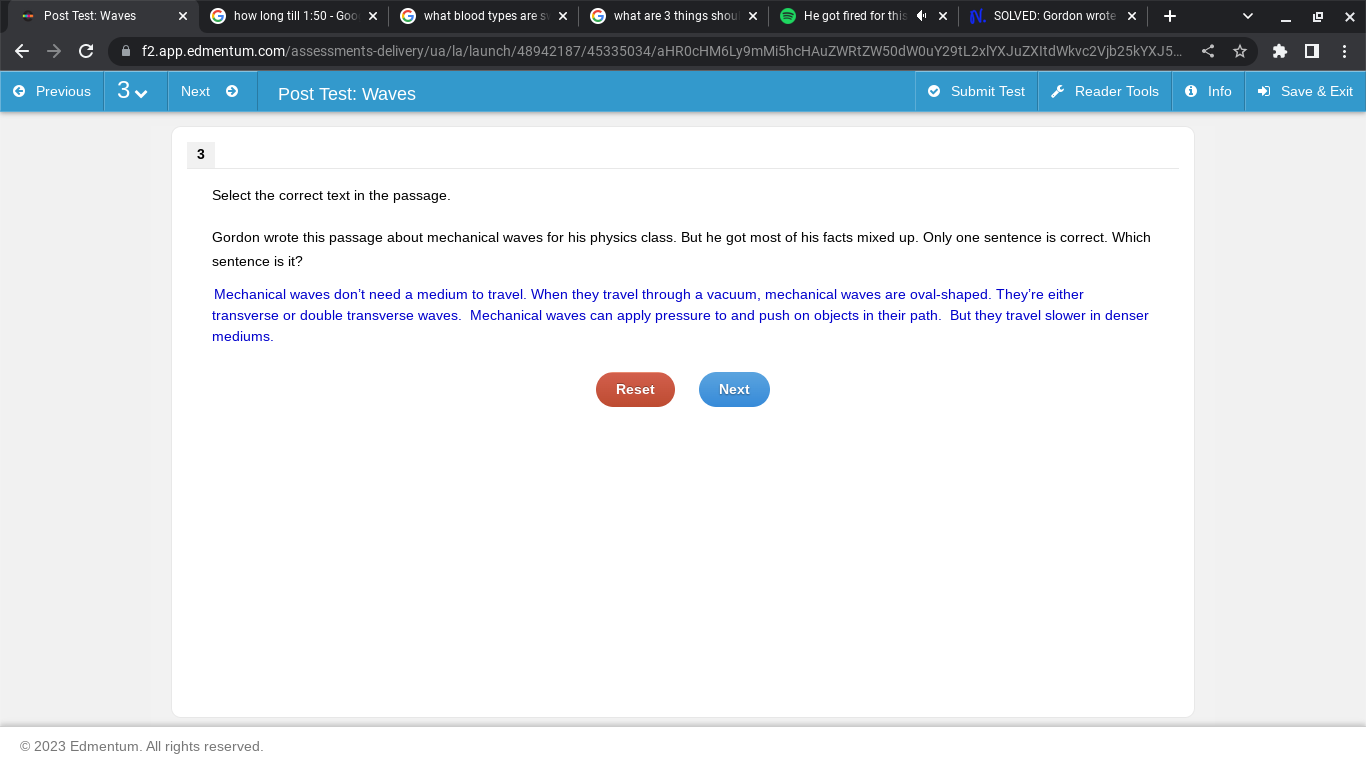1366x768 pixels.
Task: Open the Reader Tools menu
Action: (1105, 91)
